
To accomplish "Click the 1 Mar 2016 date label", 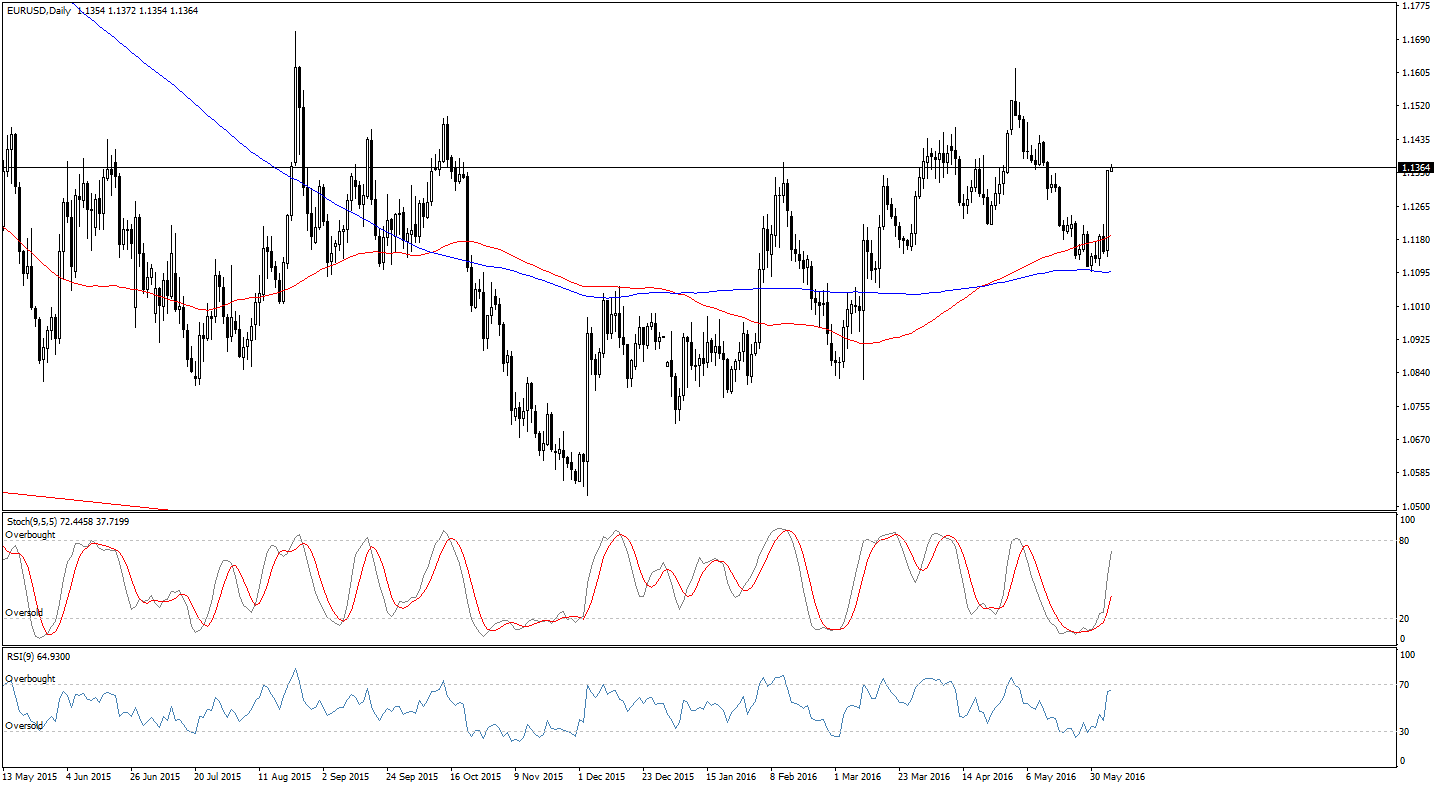I will 857,776.
